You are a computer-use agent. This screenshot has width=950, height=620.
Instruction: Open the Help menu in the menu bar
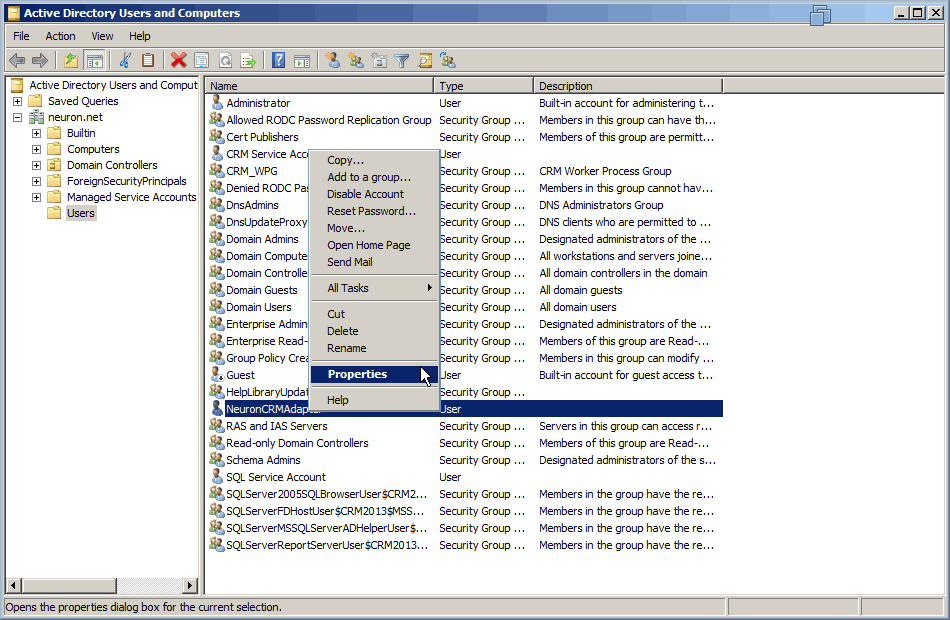point(140,36)
